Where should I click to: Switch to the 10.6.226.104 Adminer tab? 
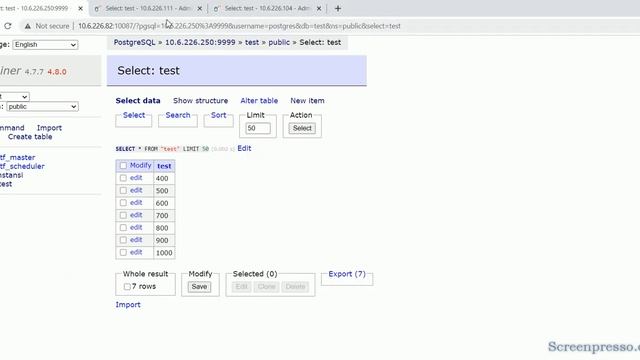(267, 8)
